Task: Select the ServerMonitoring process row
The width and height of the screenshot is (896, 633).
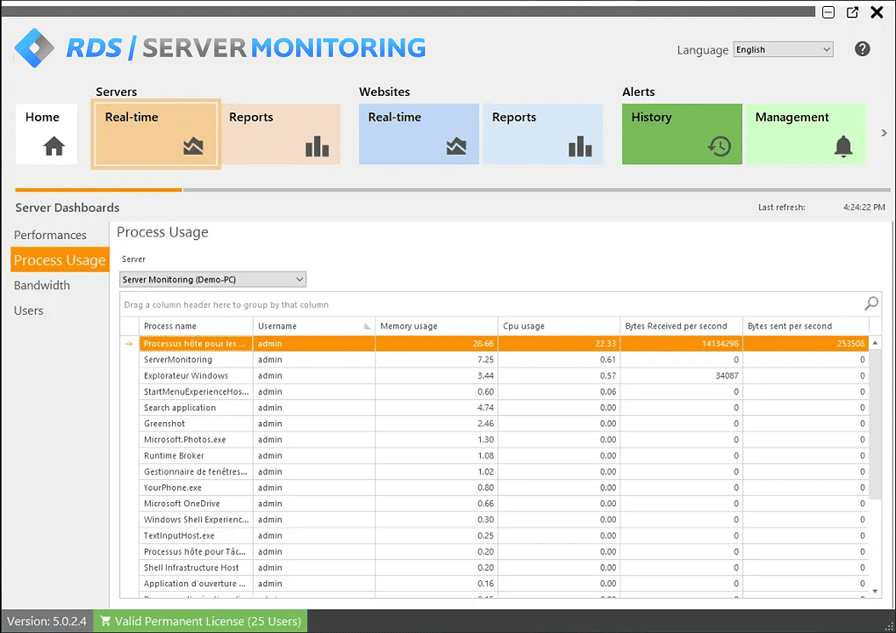Action: pos(178,359)
